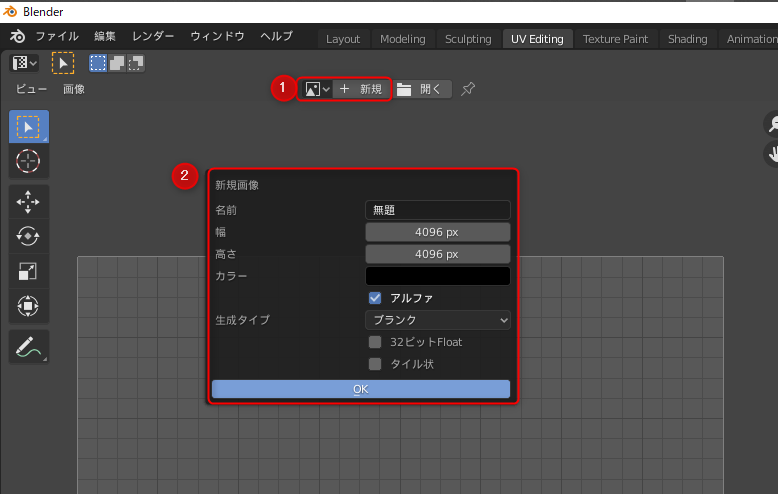Activate the Rotate tool
Viewport: 778px width, 494px height.
point(28,236)
